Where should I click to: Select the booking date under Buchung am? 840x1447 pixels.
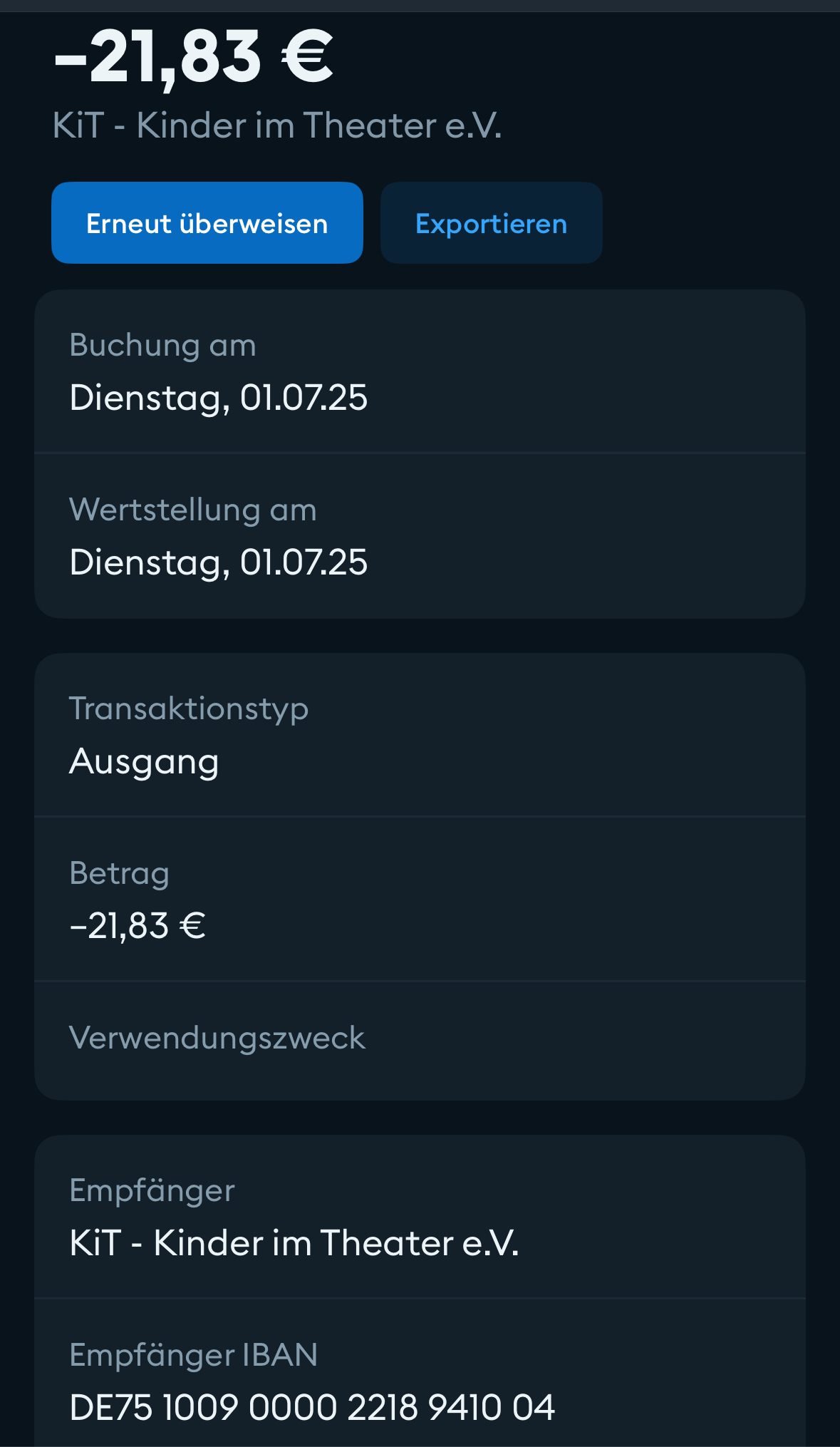[x=218, y=398]
